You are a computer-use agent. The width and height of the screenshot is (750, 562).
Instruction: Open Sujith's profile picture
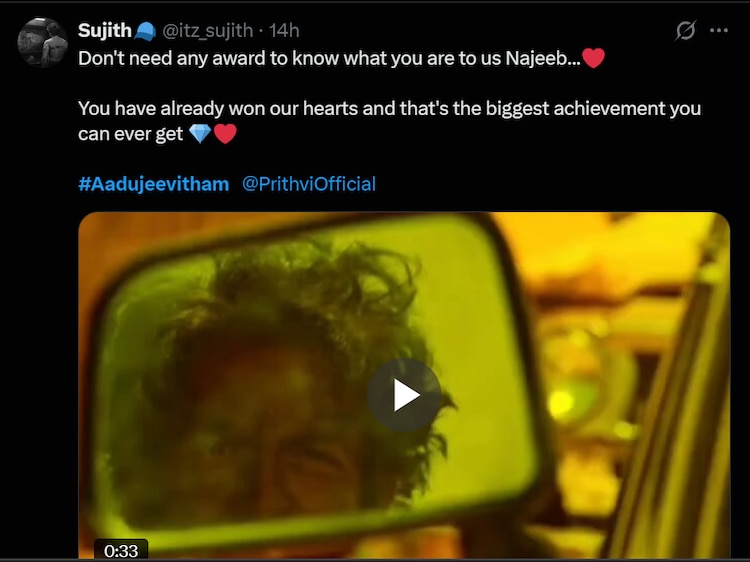pyautogui.click(x=42, y=42)
